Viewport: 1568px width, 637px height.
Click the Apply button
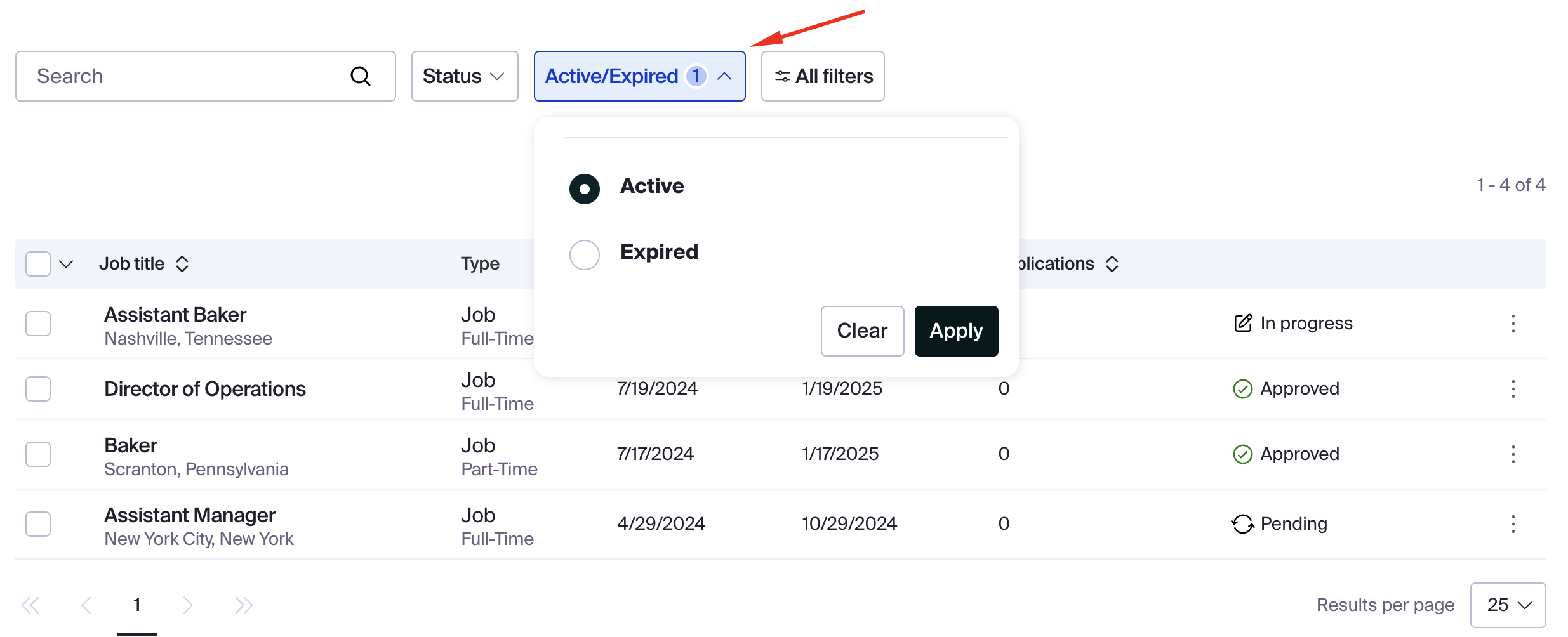click(955, 331)
